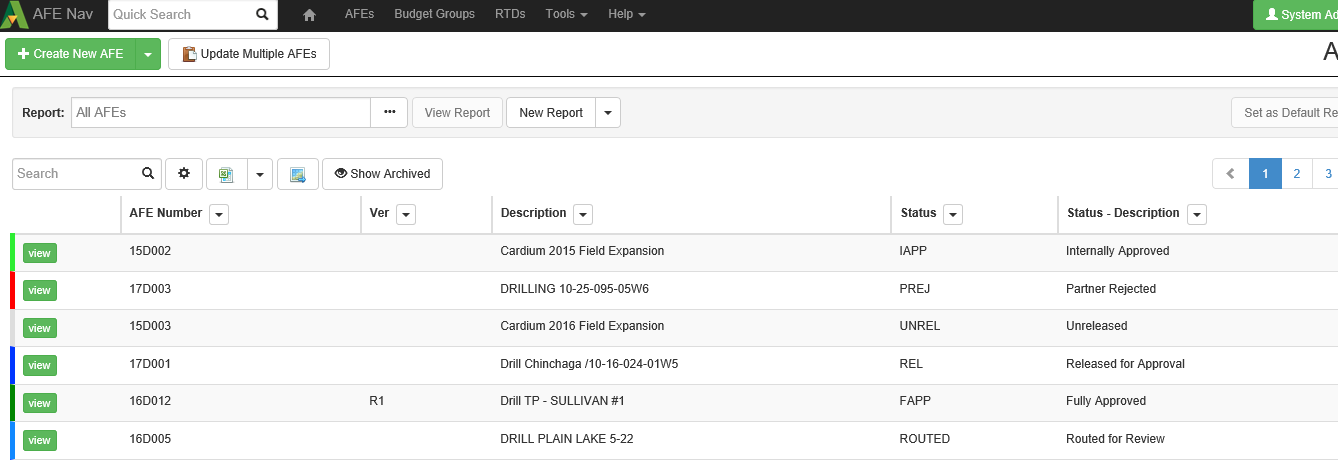Viewport: 1338px width, 460px height.
Task: View AFE 17D003
Action: (x=39, y=290)
